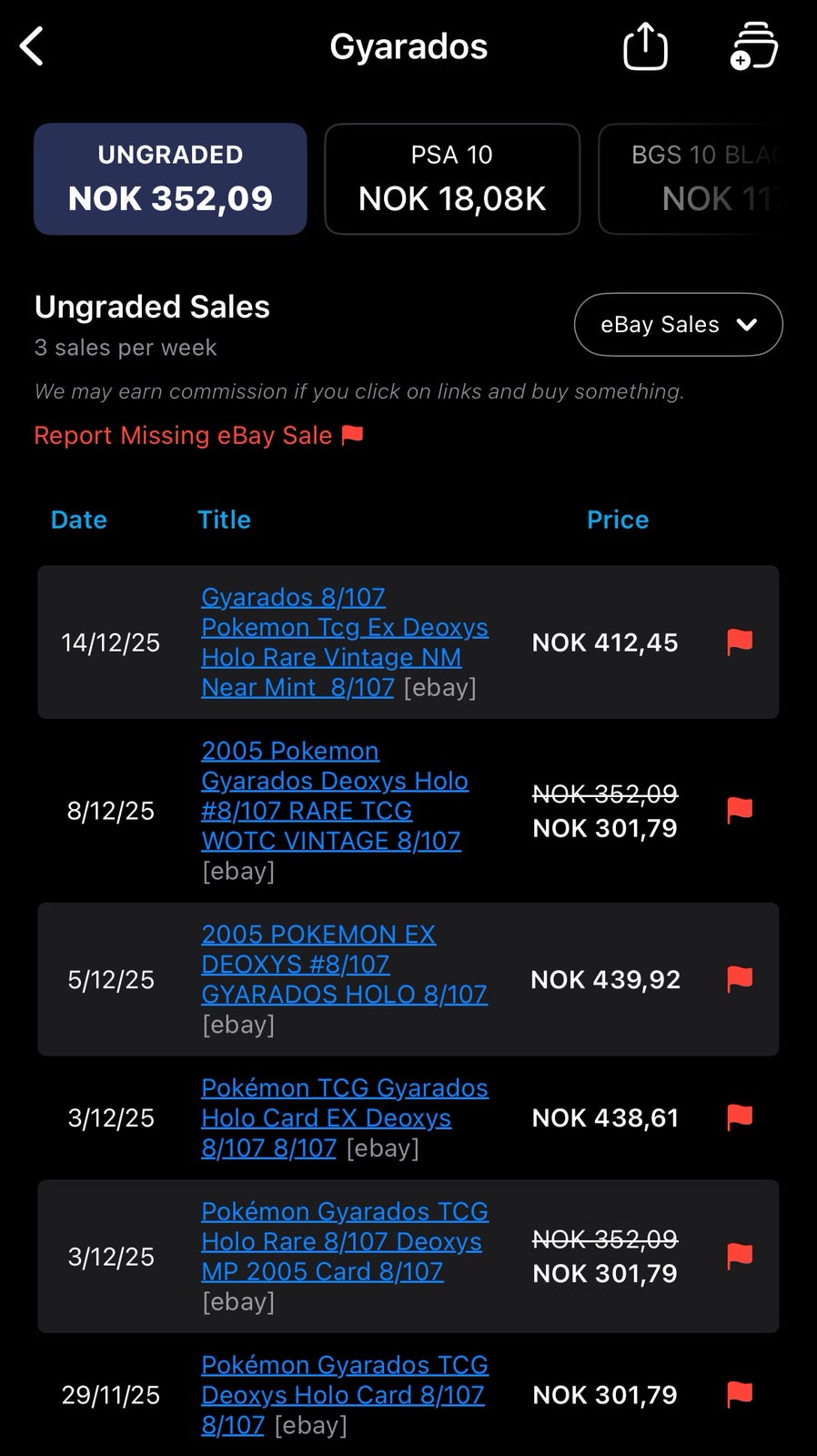Screen dimensions: 817x1456
Task: Open the share icon
Action: tap(645, 45)
